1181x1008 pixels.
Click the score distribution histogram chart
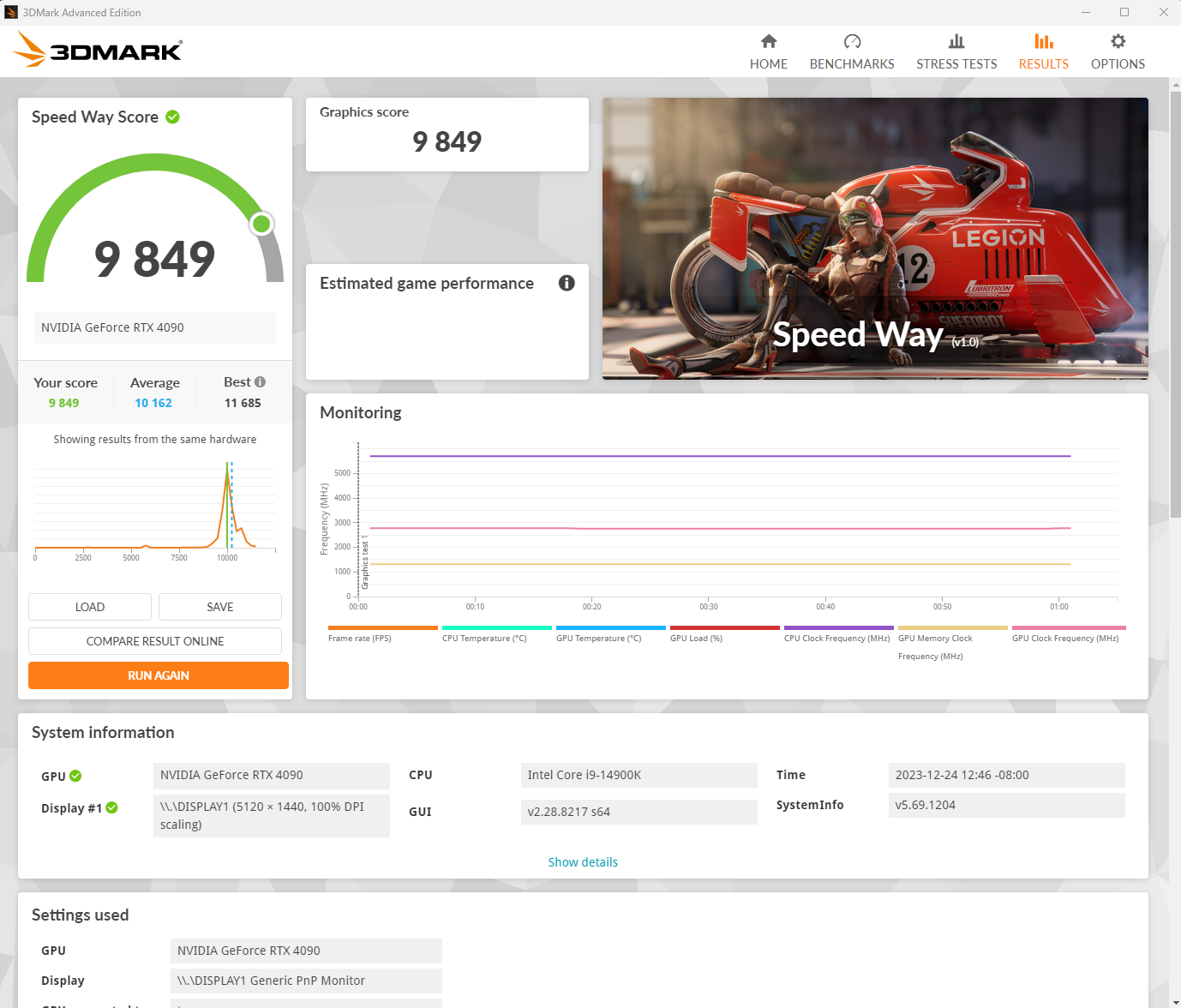coord(155,510)
